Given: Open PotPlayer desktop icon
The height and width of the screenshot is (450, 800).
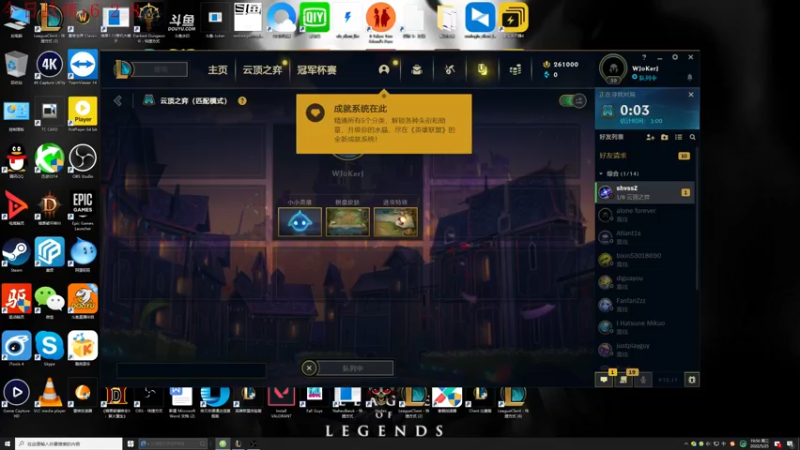Looking at the screenshot, I should click(83, 114).
